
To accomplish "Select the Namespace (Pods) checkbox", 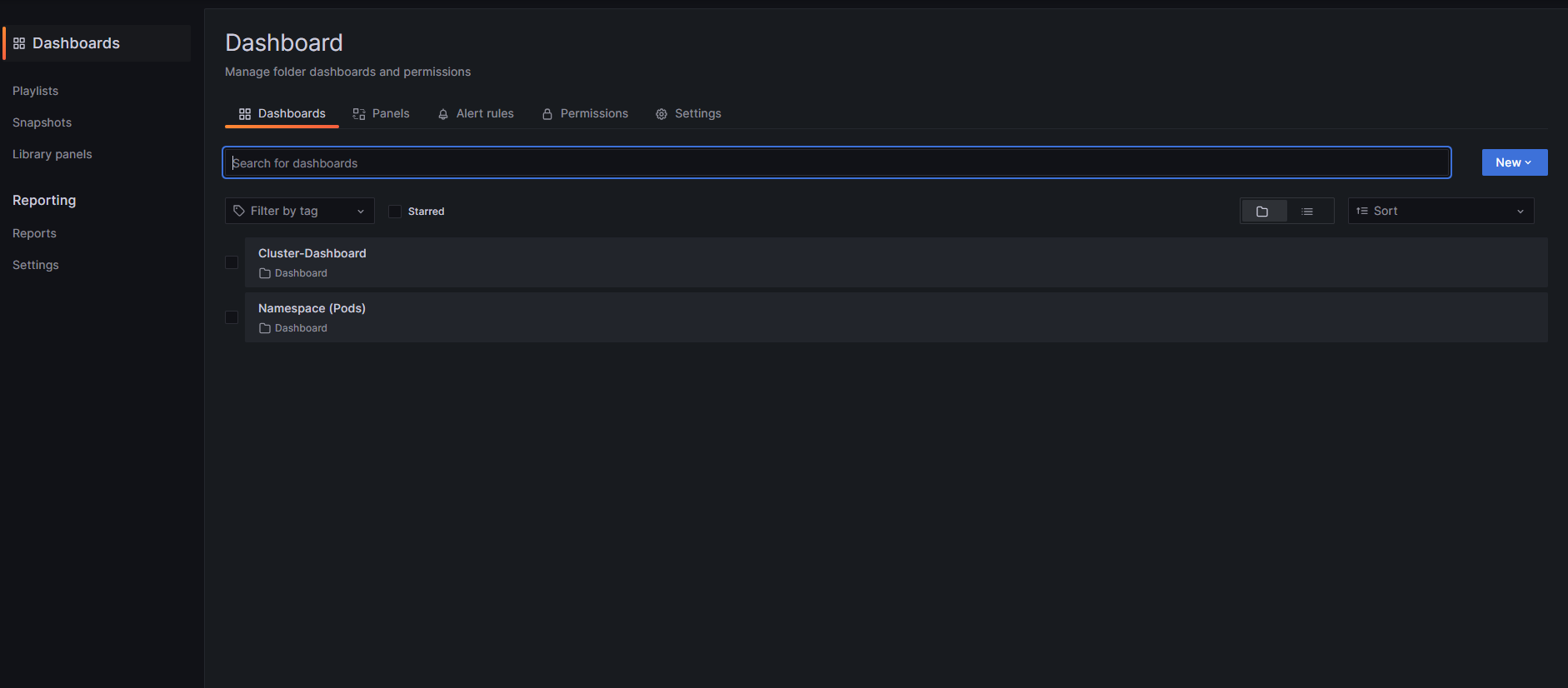I will point(232,317).
